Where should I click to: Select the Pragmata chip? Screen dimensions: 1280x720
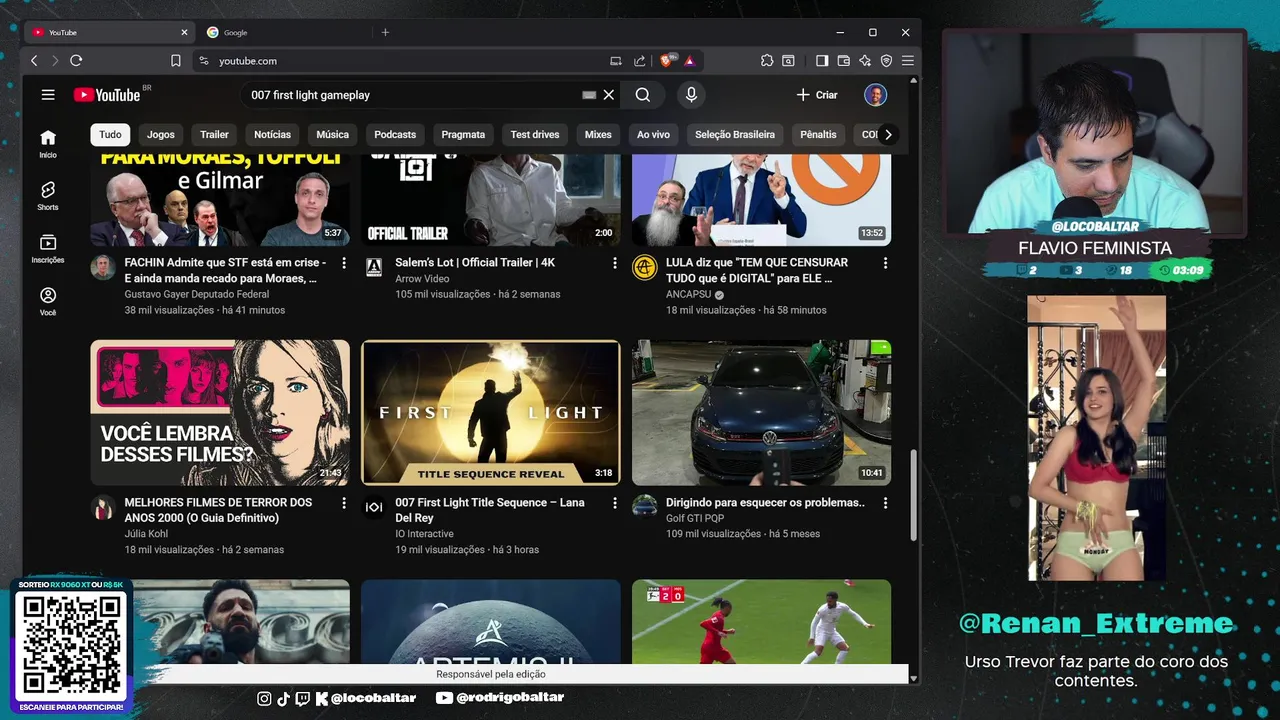(463, 134)
